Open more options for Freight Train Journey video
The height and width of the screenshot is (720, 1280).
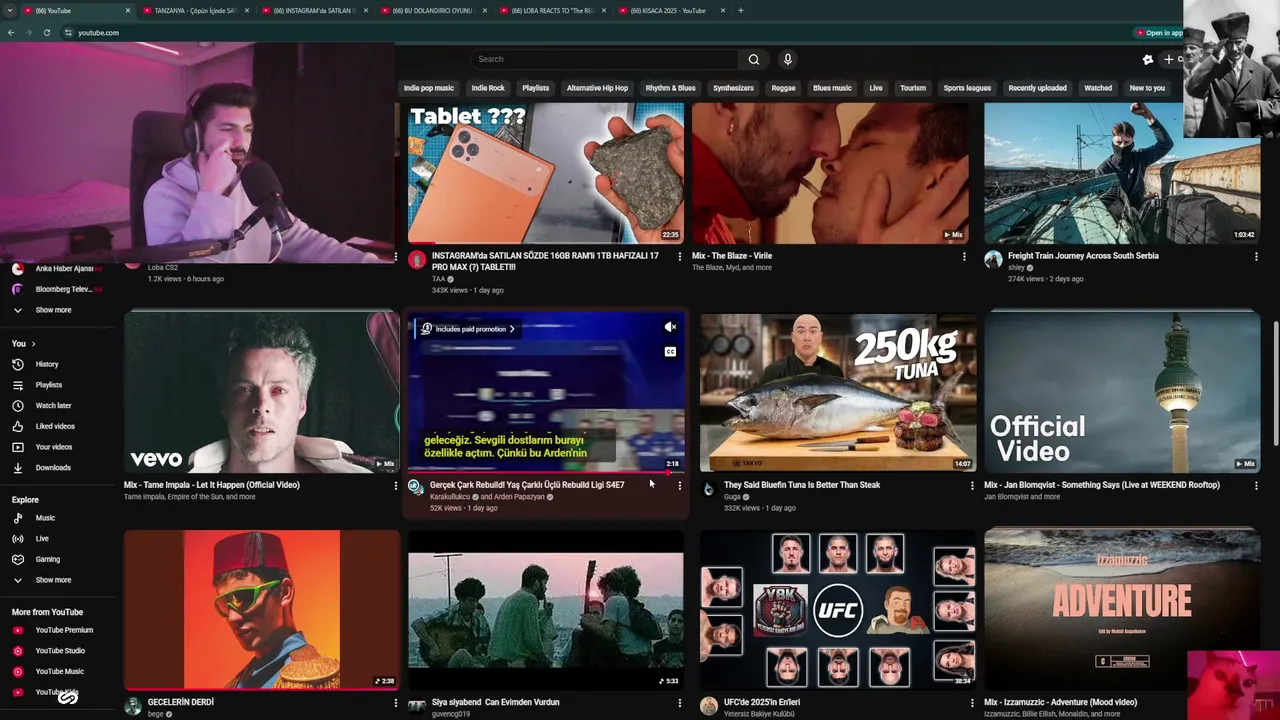pyautogui.click(x=1256, y=257)
